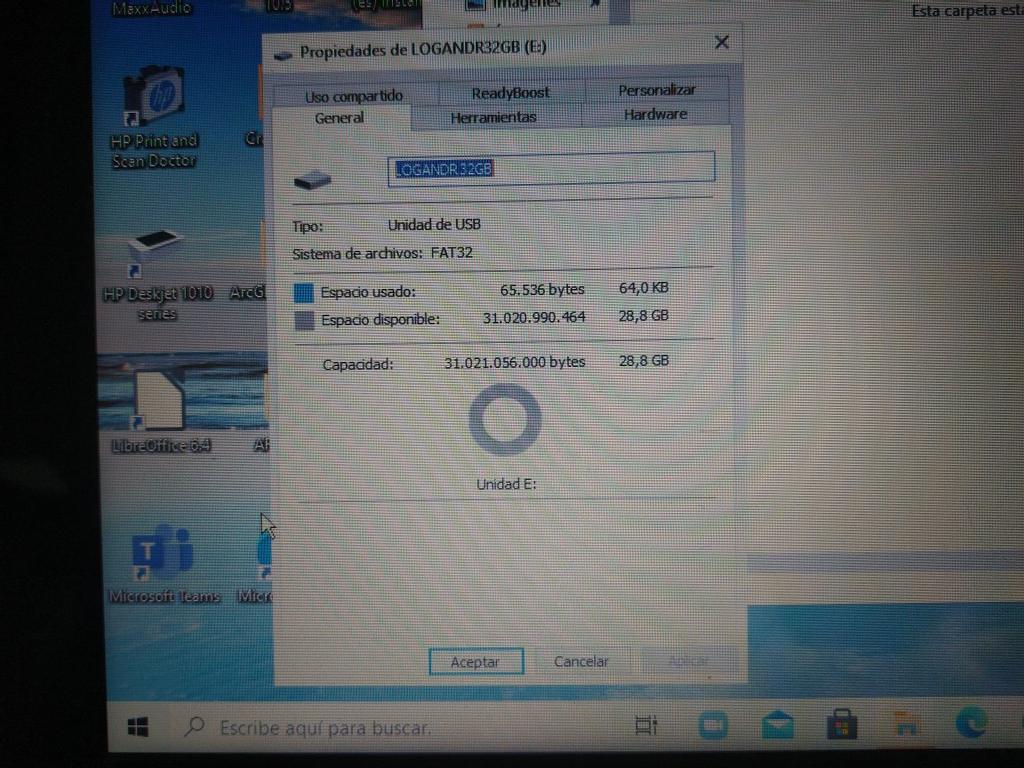Switch to the Herramientas tab
The width and height of the screenshot is (1024, 768).
coord(493,117)
